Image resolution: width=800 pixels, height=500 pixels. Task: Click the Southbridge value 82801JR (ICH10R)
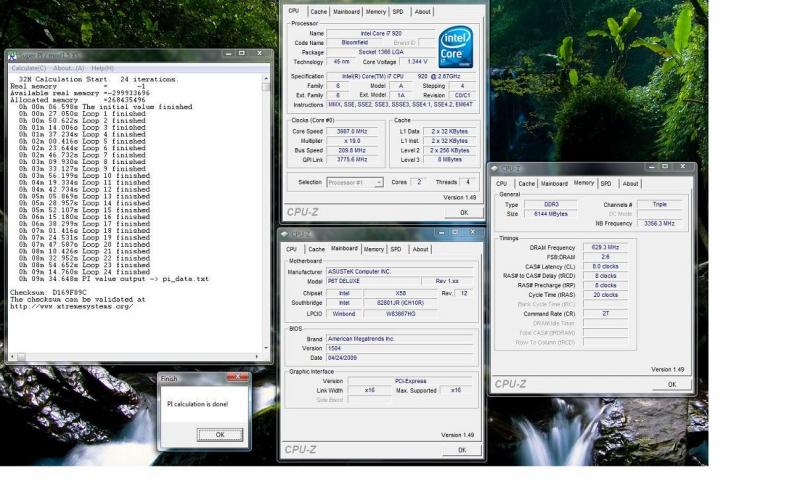[x=401, y=303]
